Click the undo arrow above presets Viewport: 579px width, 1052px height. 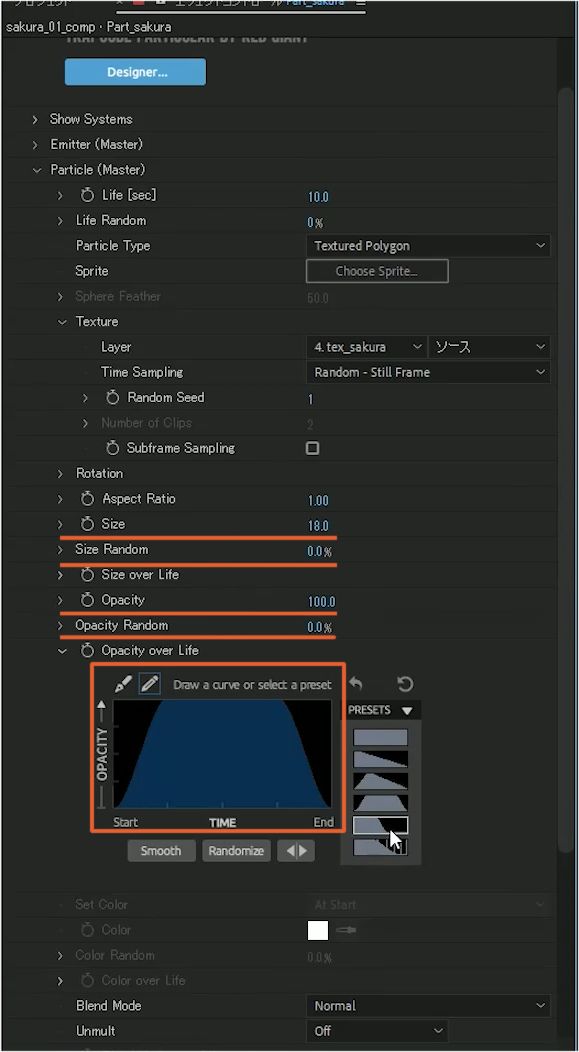(x=356, y=684)
